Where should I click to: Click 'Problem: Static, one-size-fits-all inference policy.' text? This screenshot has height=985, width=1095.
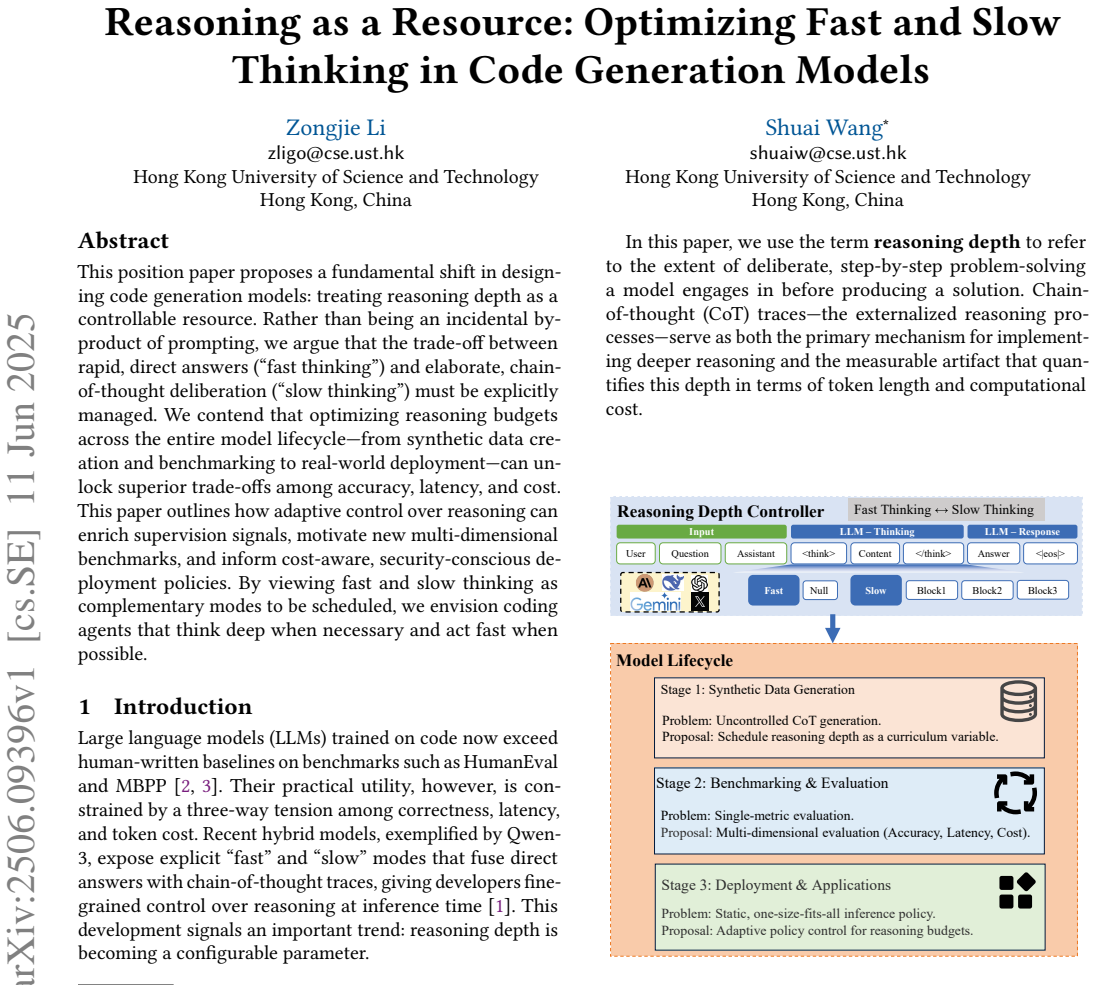[798, 914]
